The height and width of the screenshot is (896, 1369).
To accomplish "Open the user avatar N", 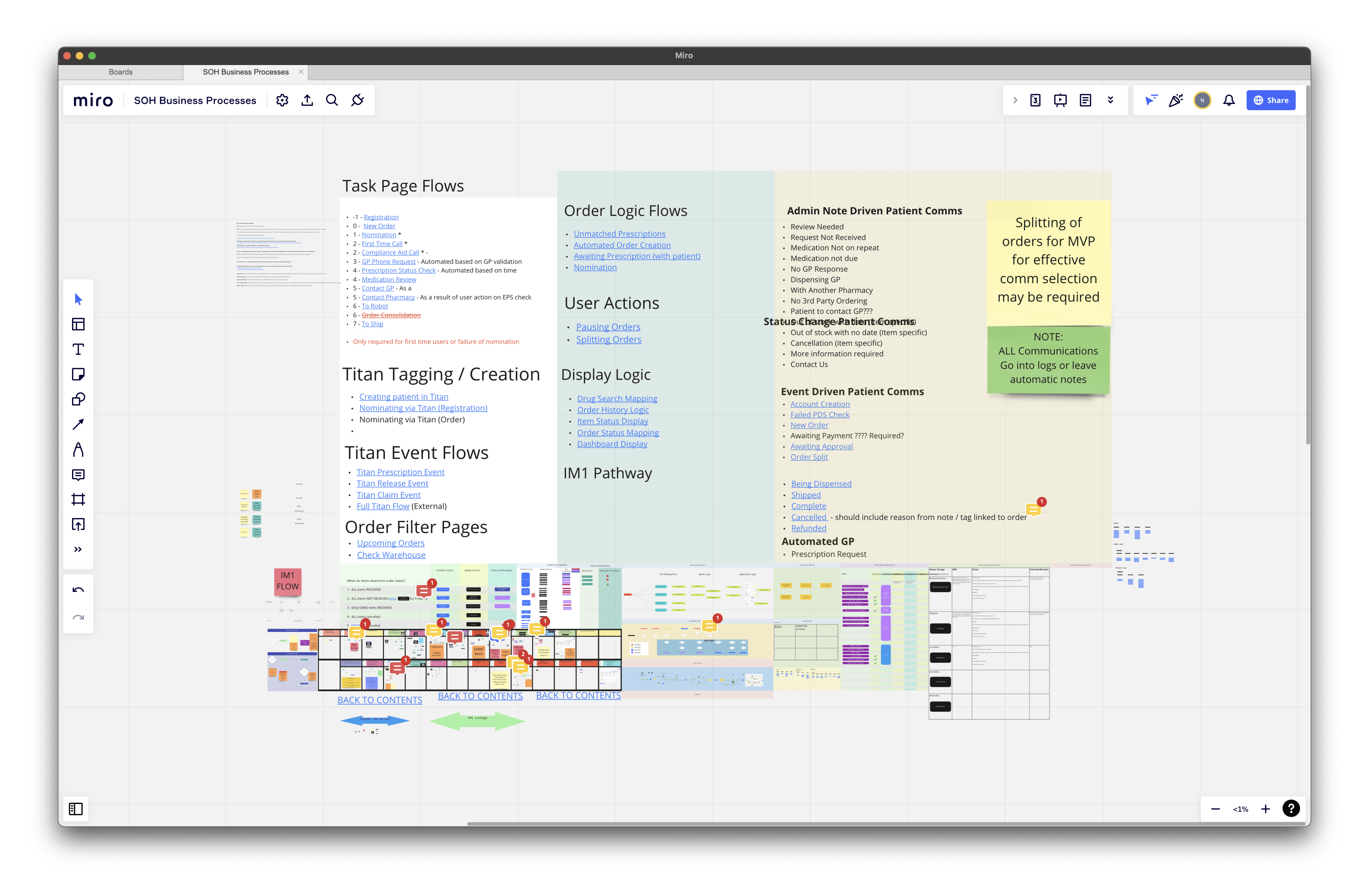I will pos(1202,100).
